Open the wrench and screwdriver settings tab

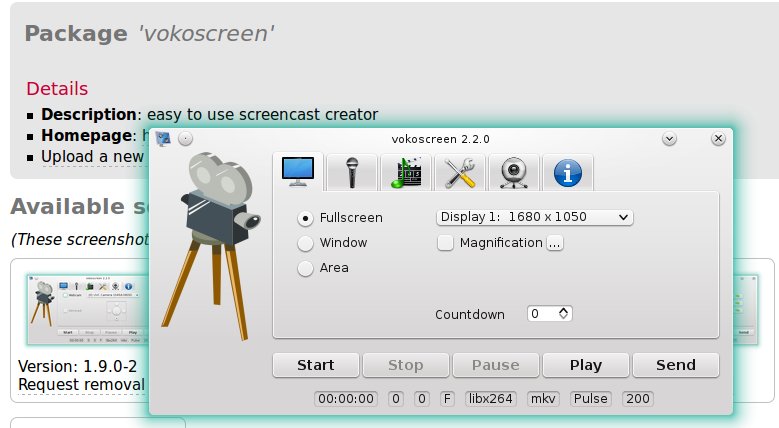(x=460, y=172)
